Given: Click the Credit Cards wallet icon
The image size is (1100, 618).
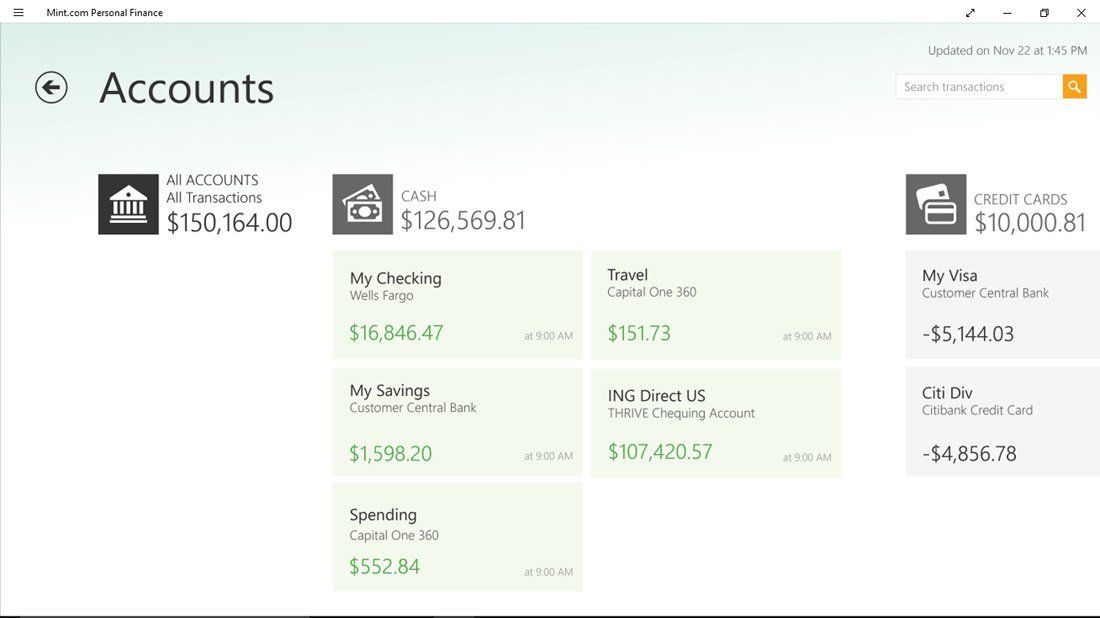Looking at the screenshot, I should coord(935,203).
